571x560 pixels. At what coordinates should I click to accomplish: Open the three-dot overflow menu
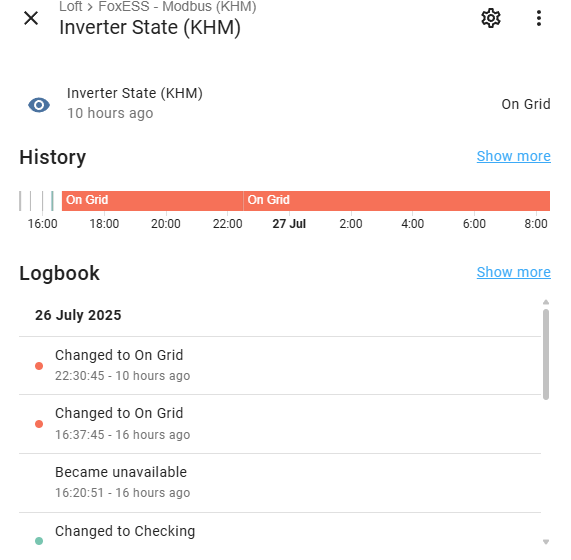pos(539,18)
